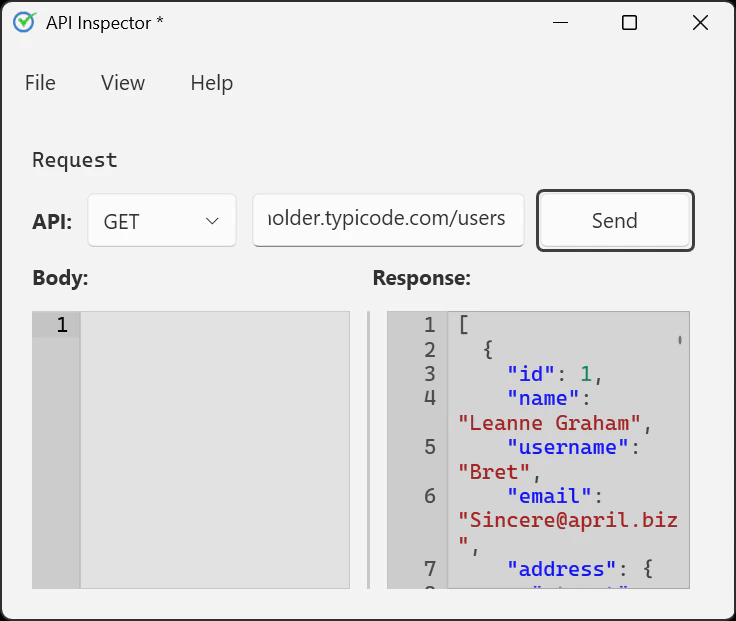Viewport: 736px width, 621px height.
Task: Click the API Inspector app icon
Action: click(24, 22)
